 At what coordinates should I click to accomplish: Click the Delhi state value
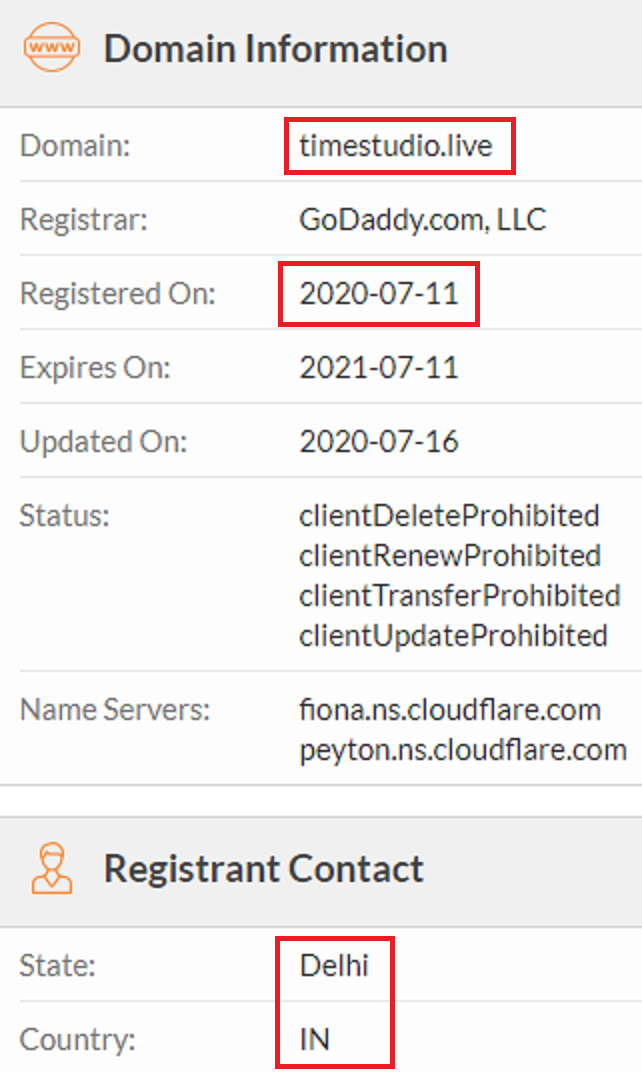click(334, 966)
